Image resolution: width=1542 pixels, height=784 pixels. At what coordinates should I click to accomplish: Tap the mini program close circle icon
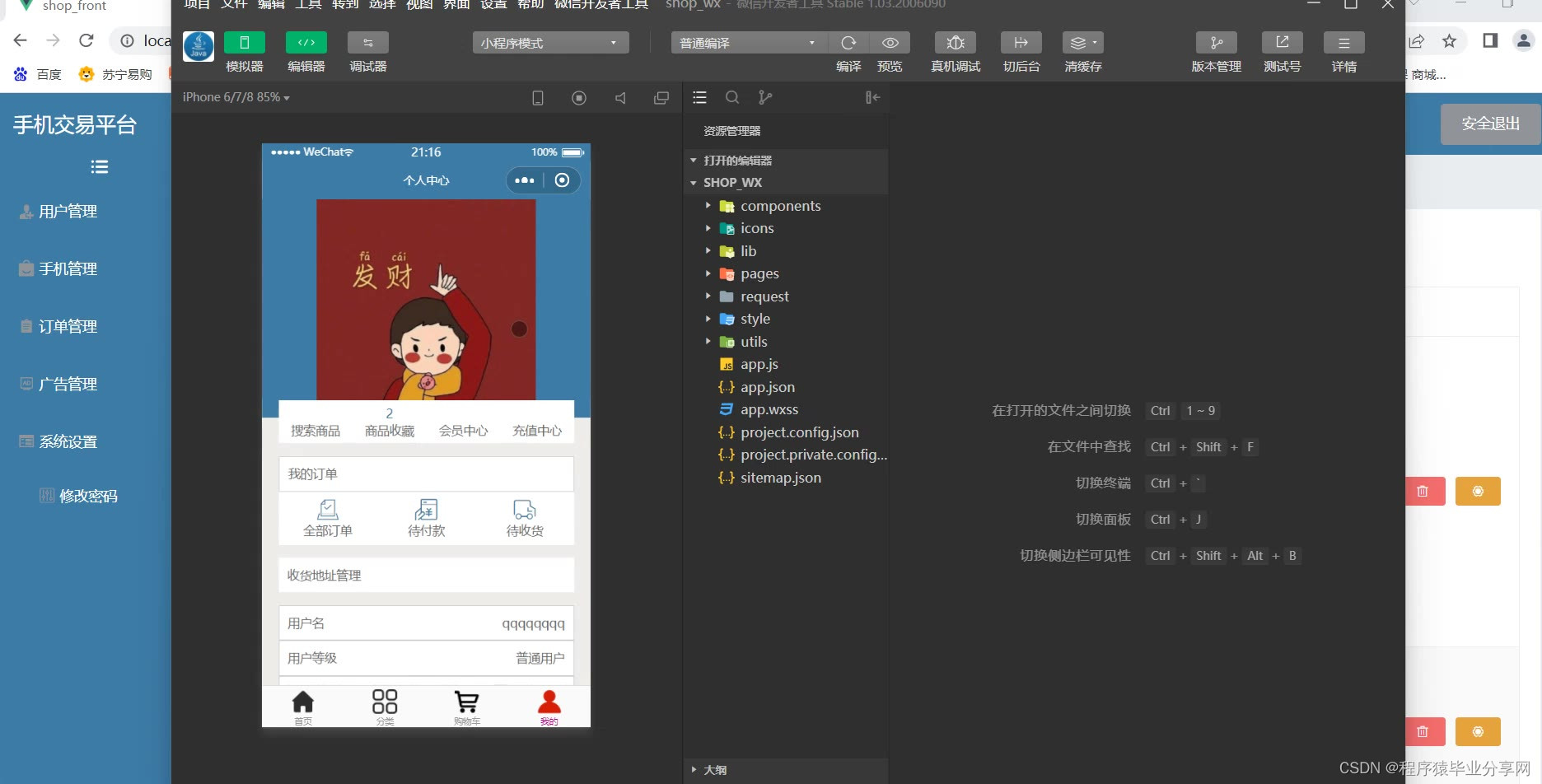coord(562,180)
